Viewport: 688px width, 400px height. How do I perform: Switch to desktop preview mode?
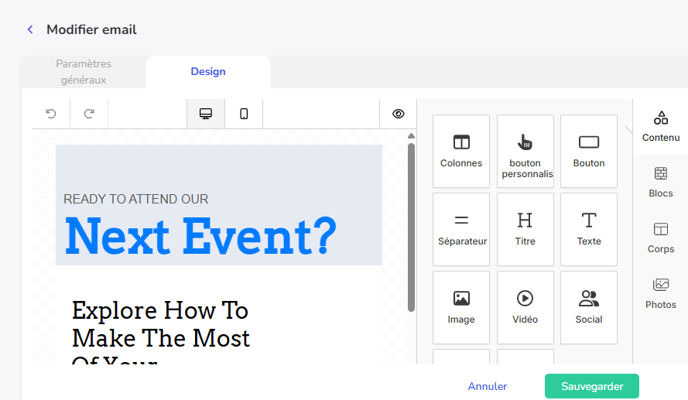point(206,114)
